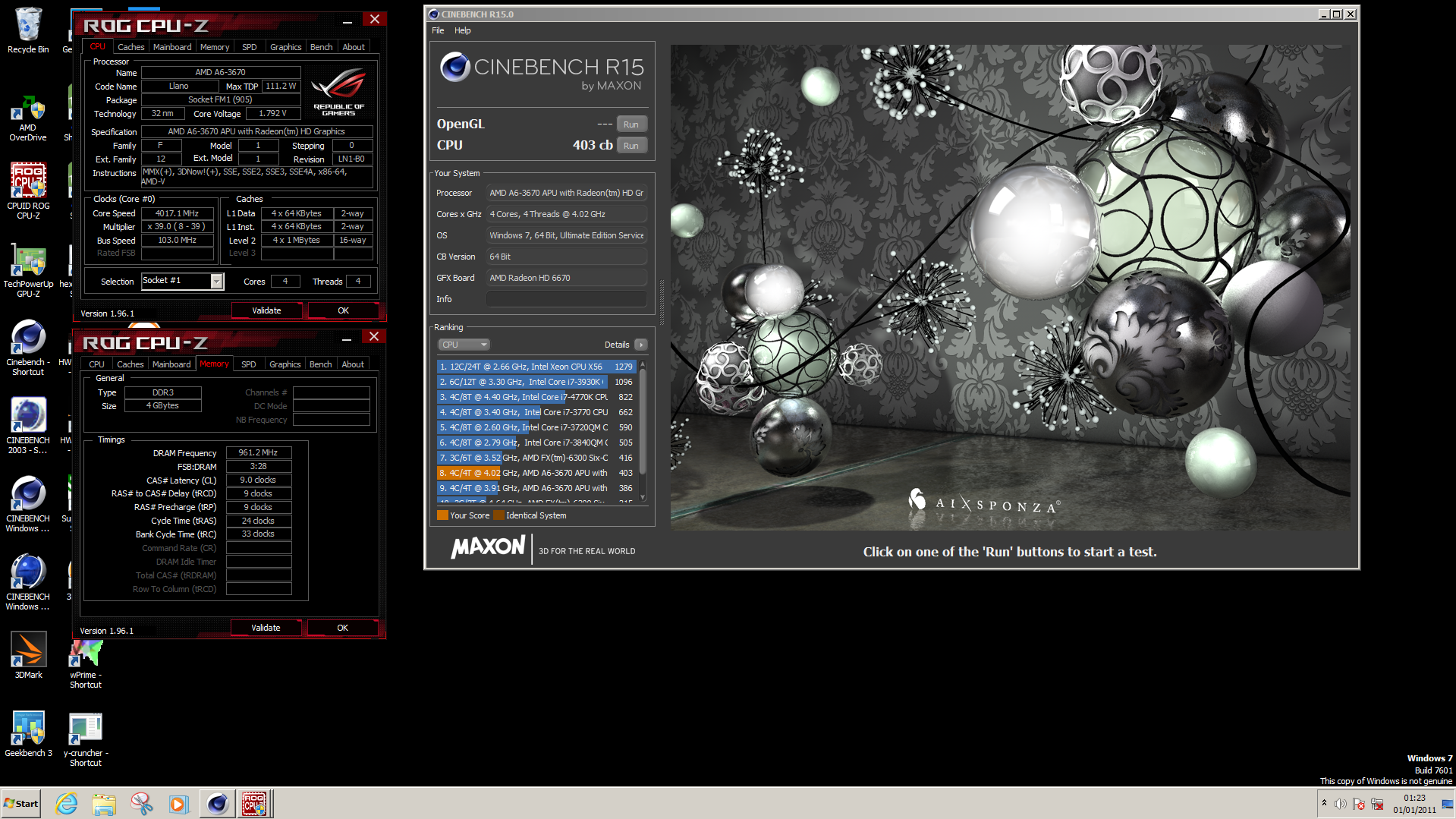Open the Recycle Bin desktop icon
The image size is (1456, 819).
(28, 30)
